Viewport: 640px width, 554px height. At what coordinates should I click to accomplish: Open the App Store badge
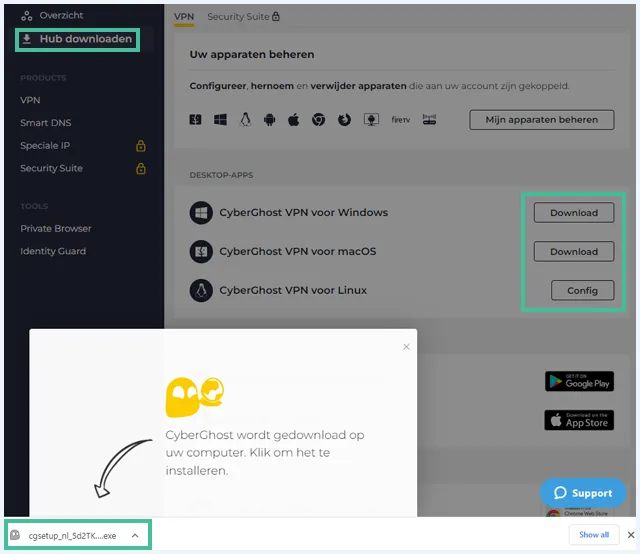pyautogui.click(x=579, y=420)
